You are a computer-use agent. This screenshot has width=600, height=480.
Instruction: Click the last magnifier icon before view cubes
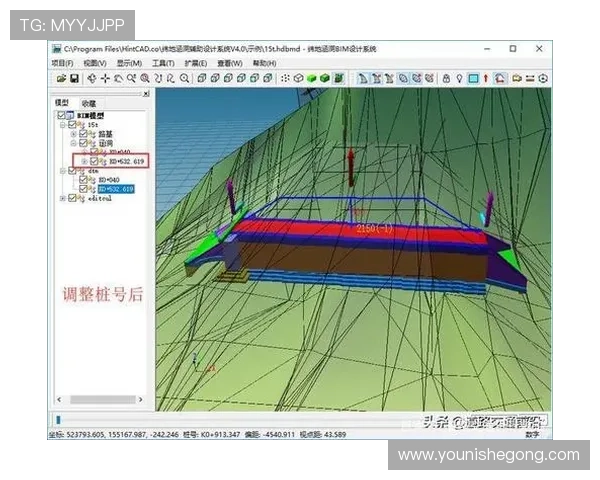[184, 78]
